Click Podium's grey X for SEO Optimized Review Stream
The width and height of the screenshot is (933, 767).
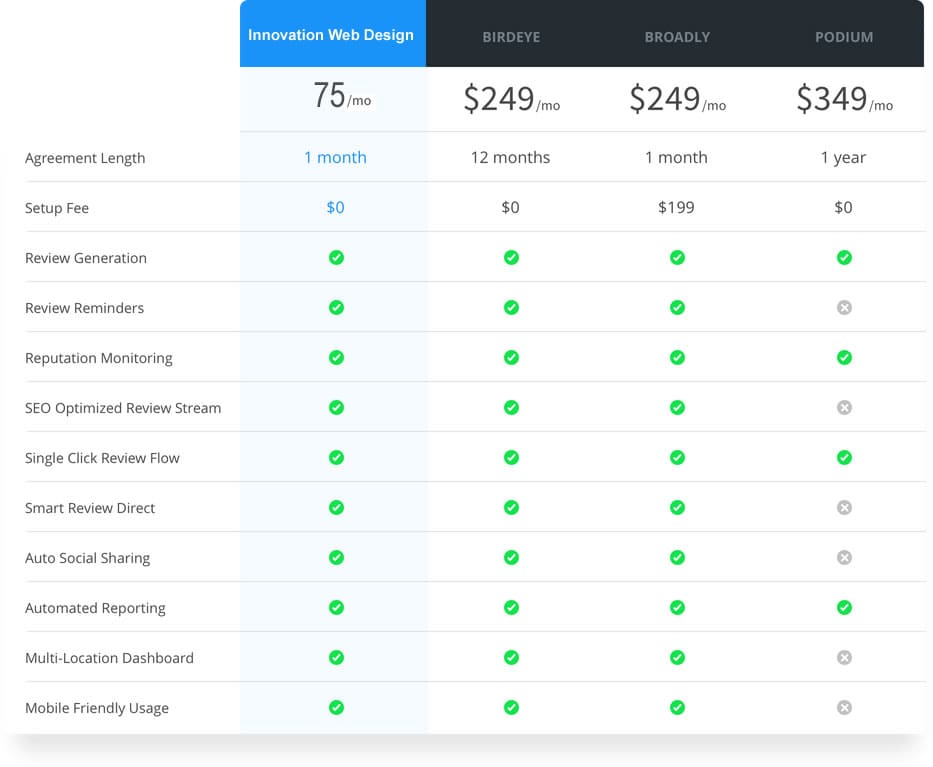(844, 408)
